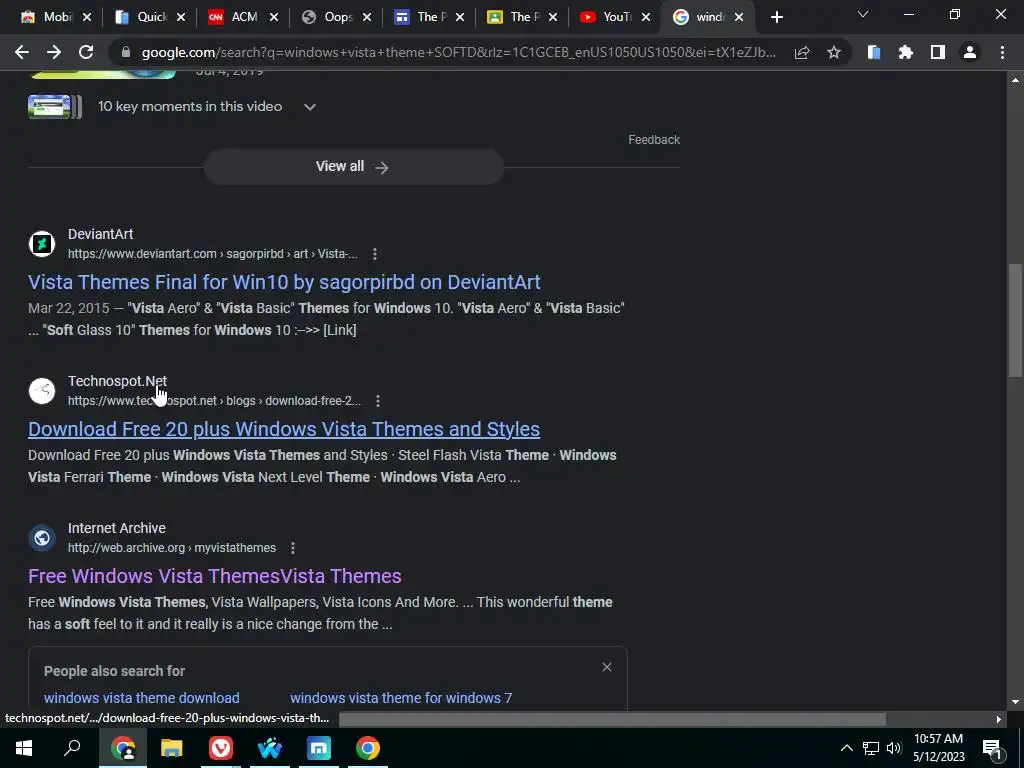This screenshot has height=768, width=1024.
Task: Toggle the browser side panel icon
Action: (938, 52)
